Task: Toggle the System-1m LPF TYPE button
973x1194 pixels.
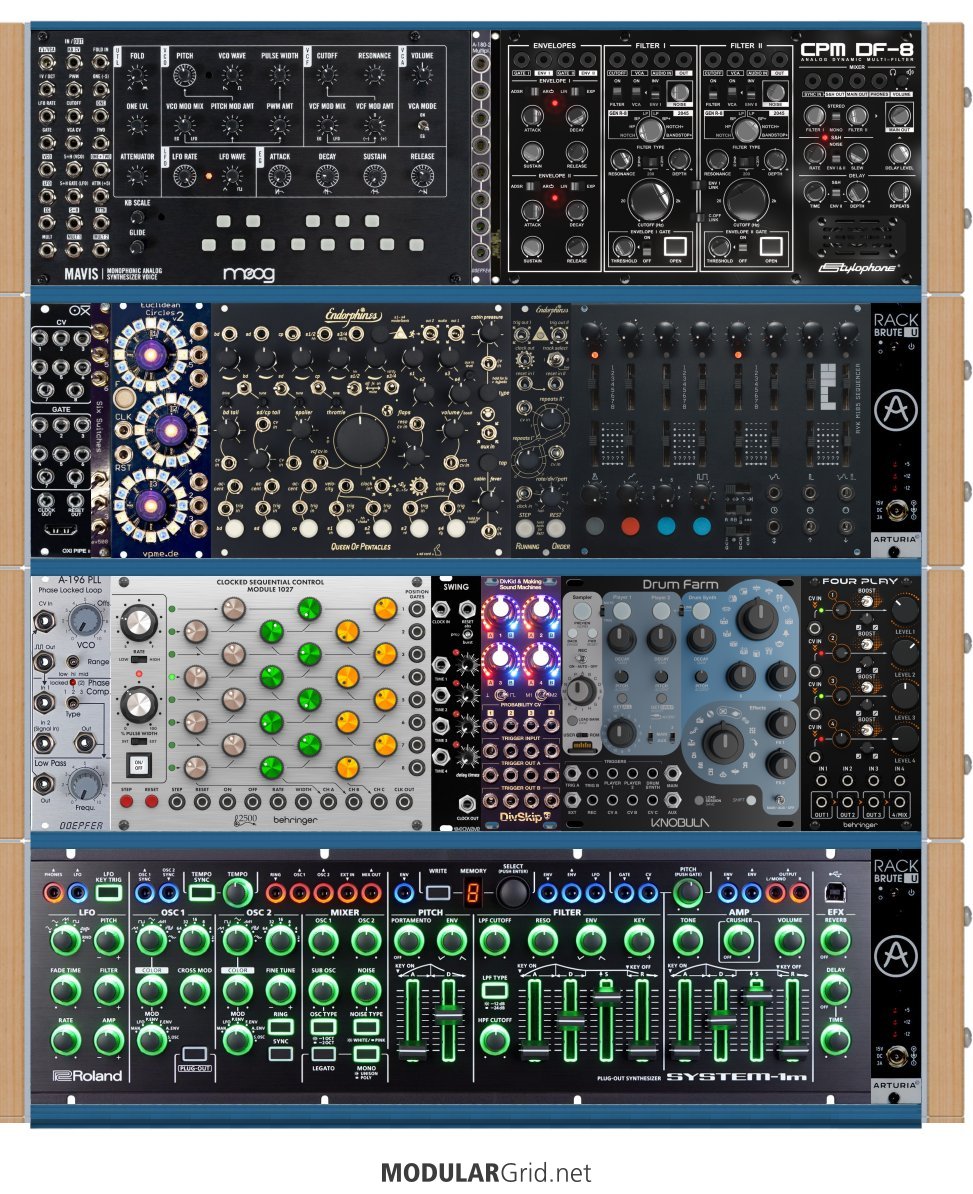Action: 495,990
